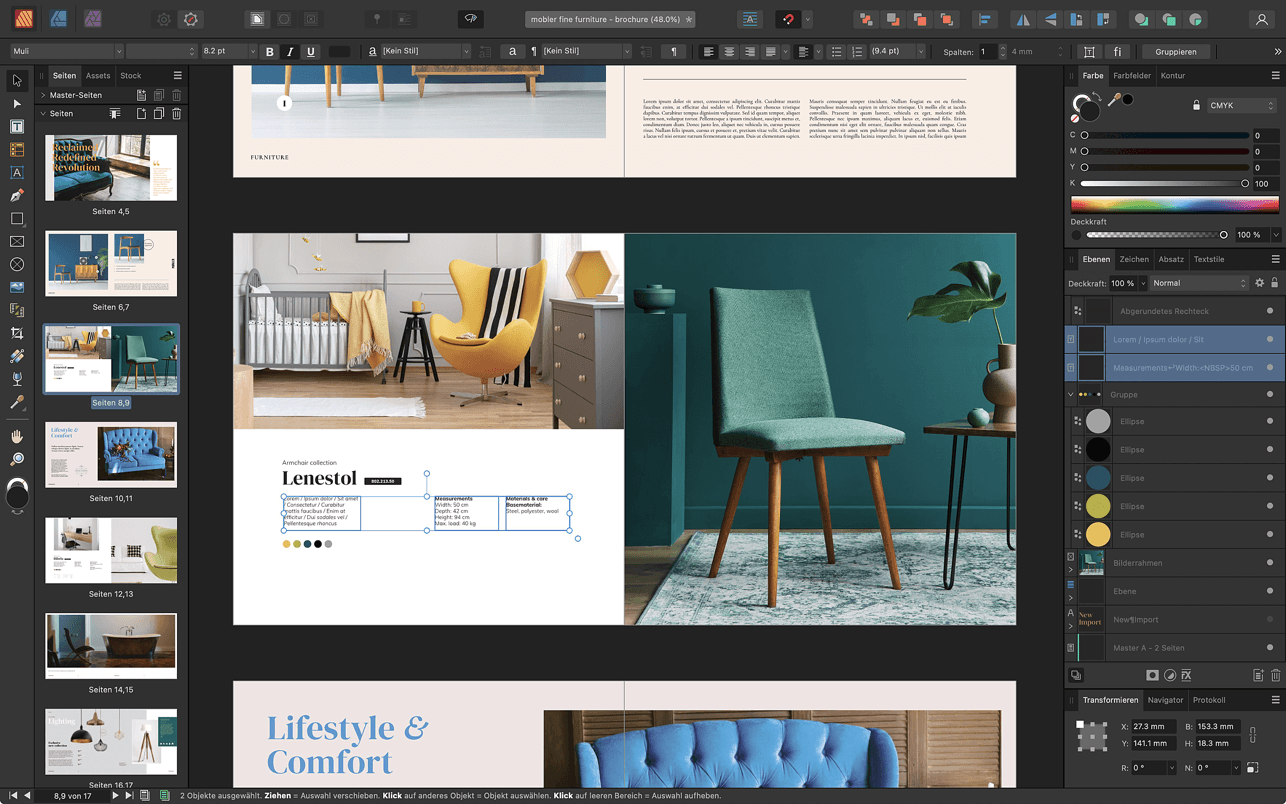Open the Seiten 10,11 spread thumbnail
The height and width of the screenshot is (804, 1286).
pyautogui.click(x=111, y=453)
